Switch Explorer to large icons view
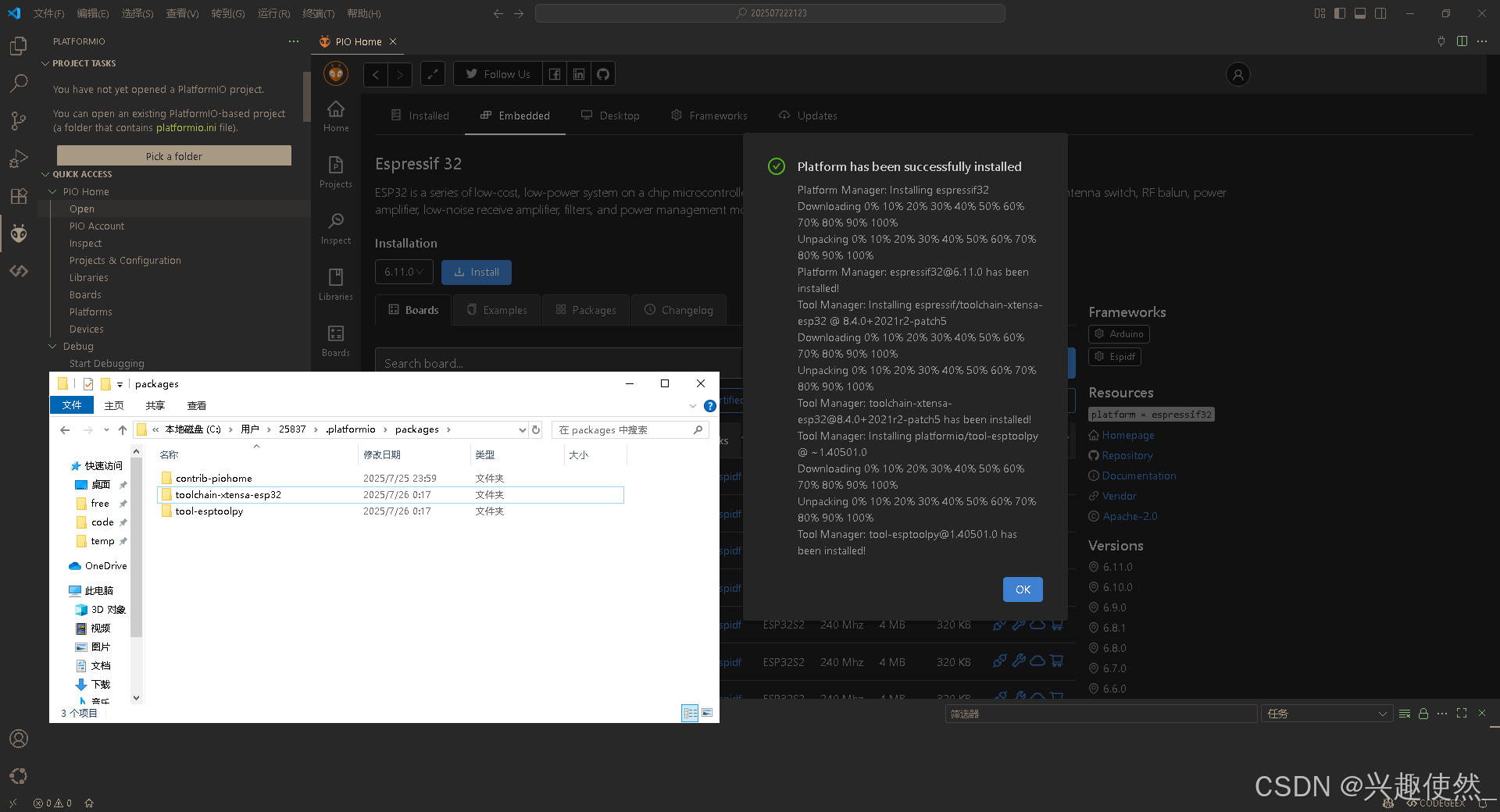The width and height of the screenshot is (1500, 812). point(707,713)
